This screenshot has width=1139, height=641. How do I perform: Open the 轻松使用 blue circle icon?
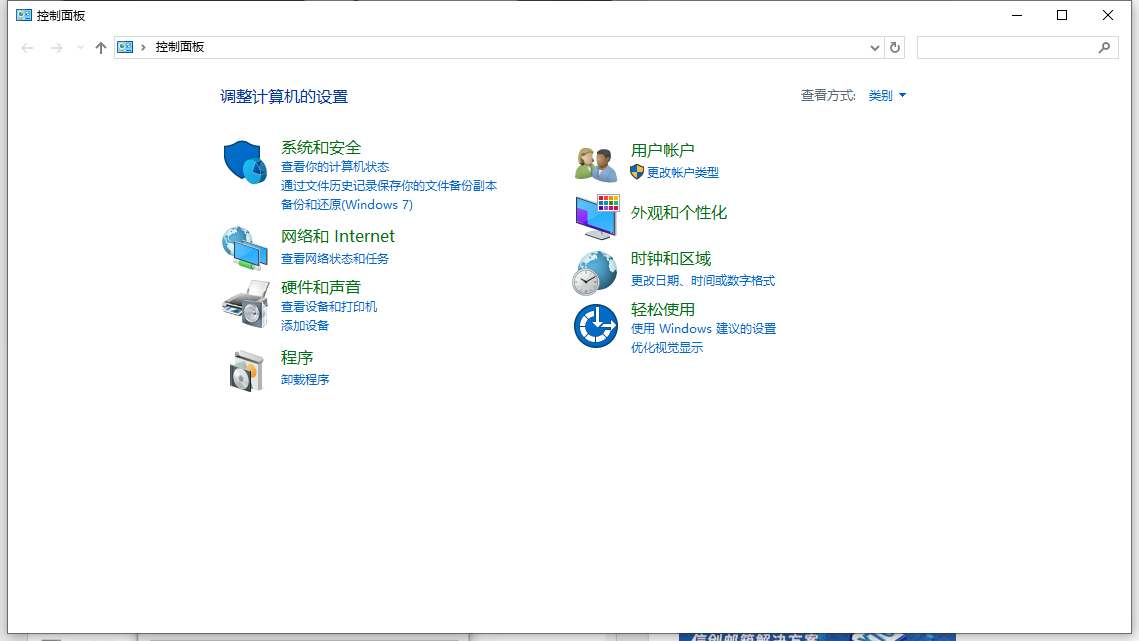click(x=595, y=326)
